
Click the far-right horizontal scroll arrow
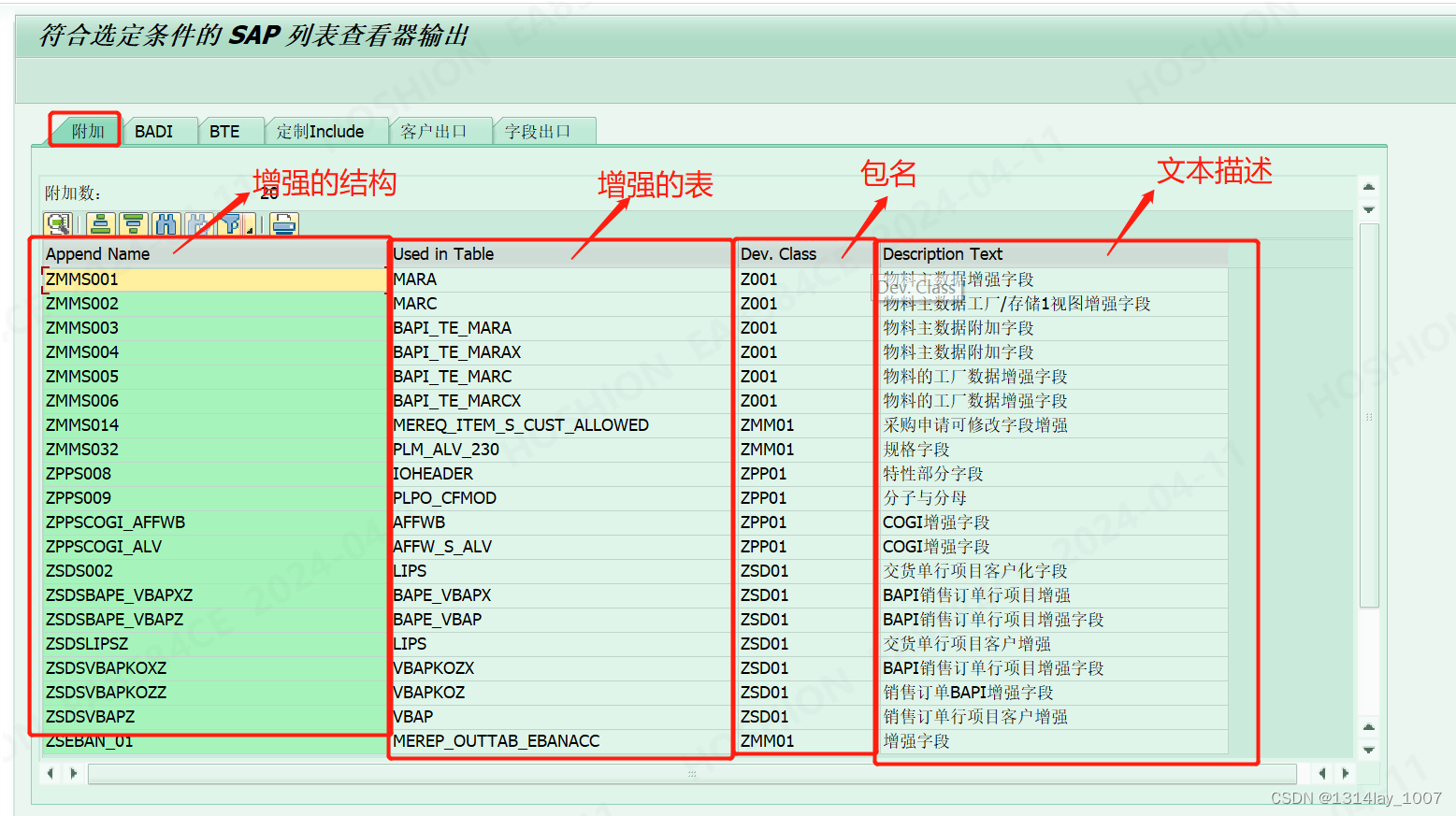[1346, 773]
